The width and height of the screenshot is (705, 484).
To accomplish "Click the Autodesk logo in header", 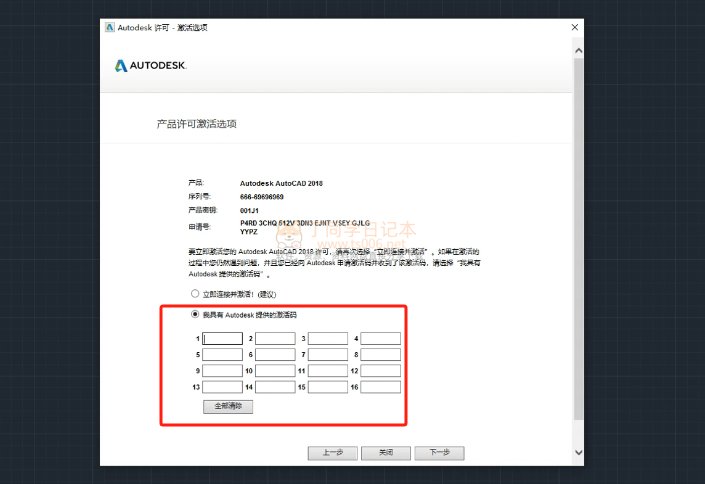I will [150, 66].
